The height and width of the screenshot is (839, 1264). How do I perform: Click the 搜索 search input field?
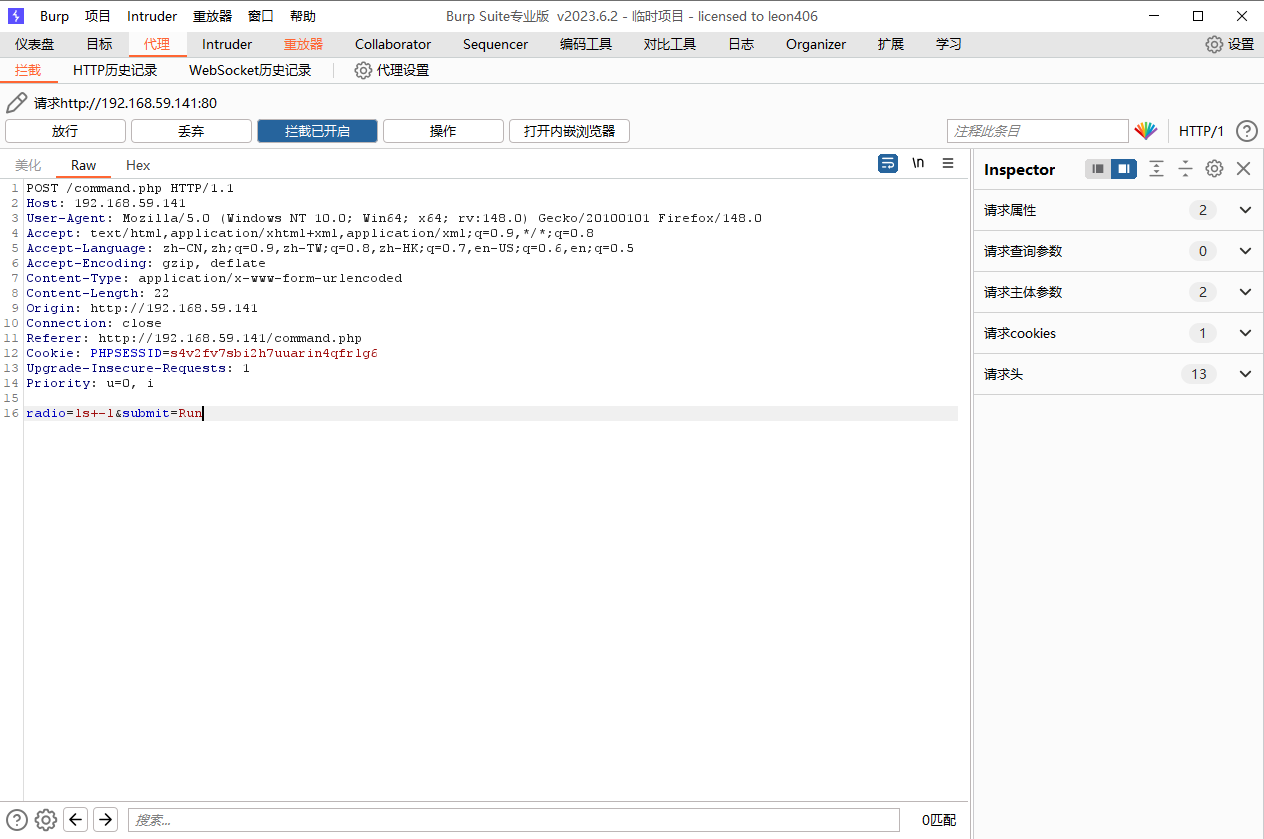point(514,820)
